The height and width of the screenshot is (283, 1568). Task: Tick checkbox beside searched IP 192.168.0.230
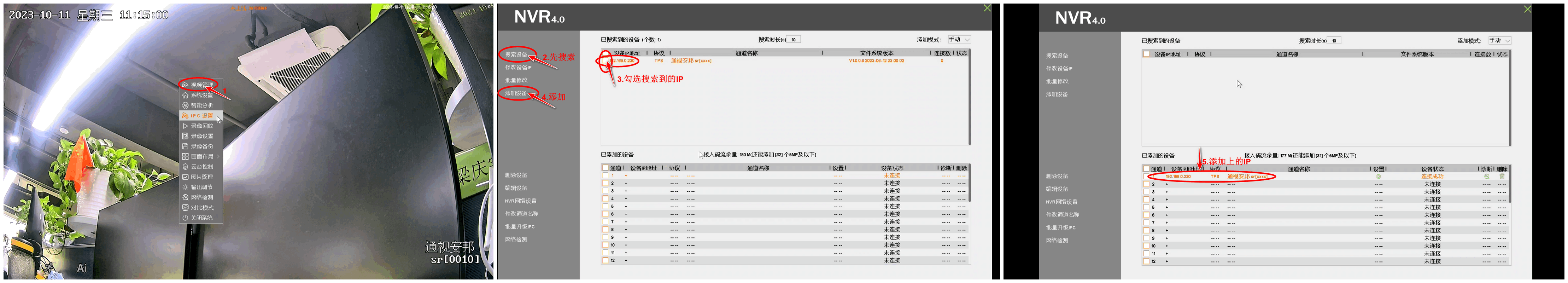click(x=605, y=61)
